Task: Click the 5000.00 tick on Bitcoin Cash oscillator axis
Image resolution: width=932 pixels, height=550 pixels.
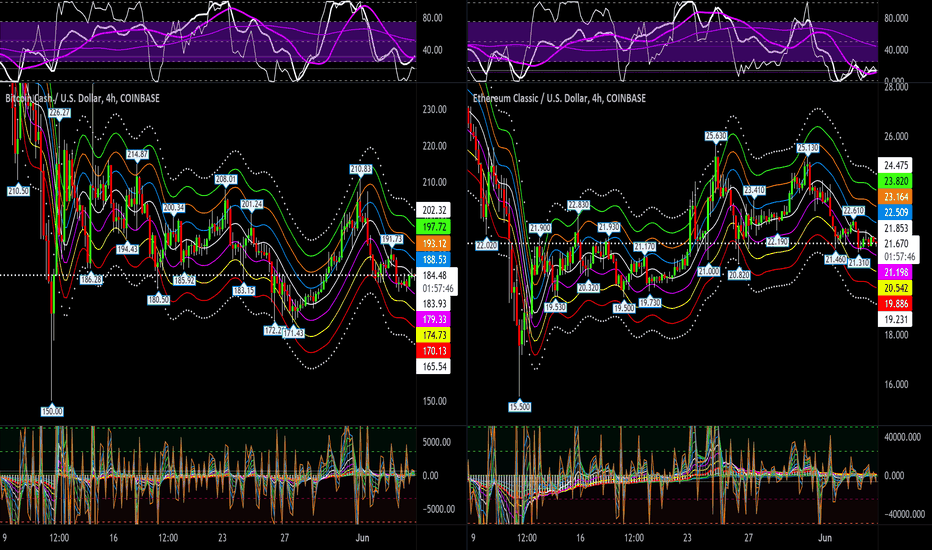Action: (x=437, y=442)
